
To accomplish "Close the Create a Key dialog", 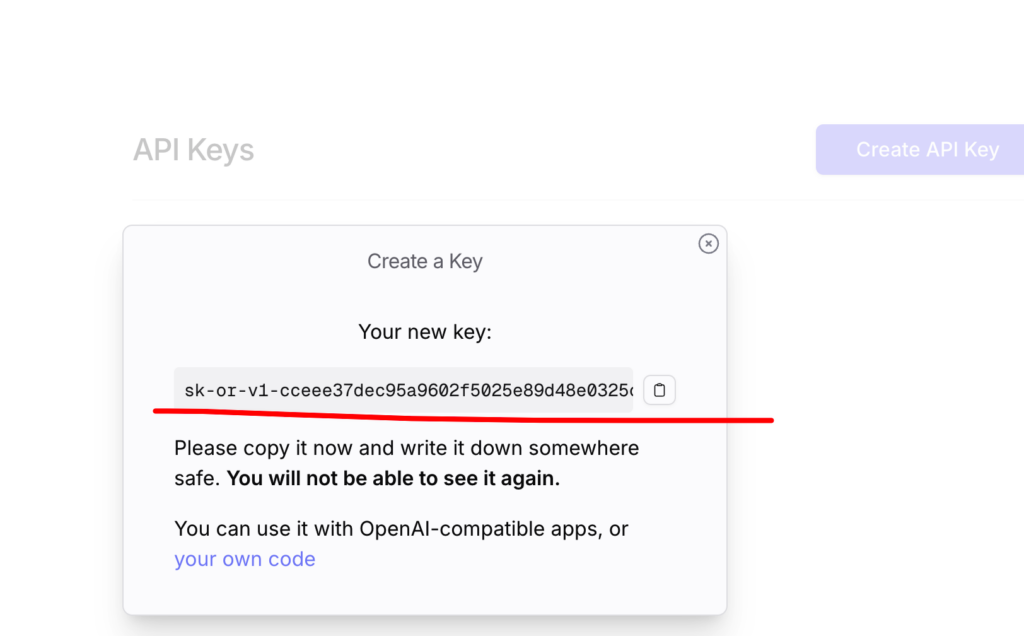I will click(x=708, y=243).
